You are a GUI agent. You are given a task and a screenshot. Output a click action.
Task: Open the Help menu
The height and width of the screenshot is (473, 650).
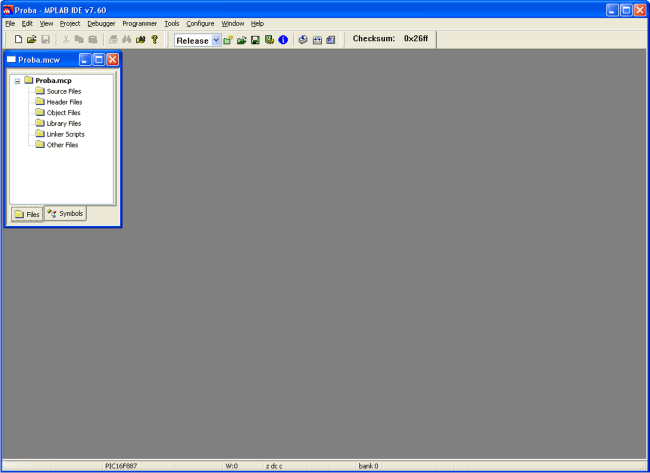coord(257,24)
